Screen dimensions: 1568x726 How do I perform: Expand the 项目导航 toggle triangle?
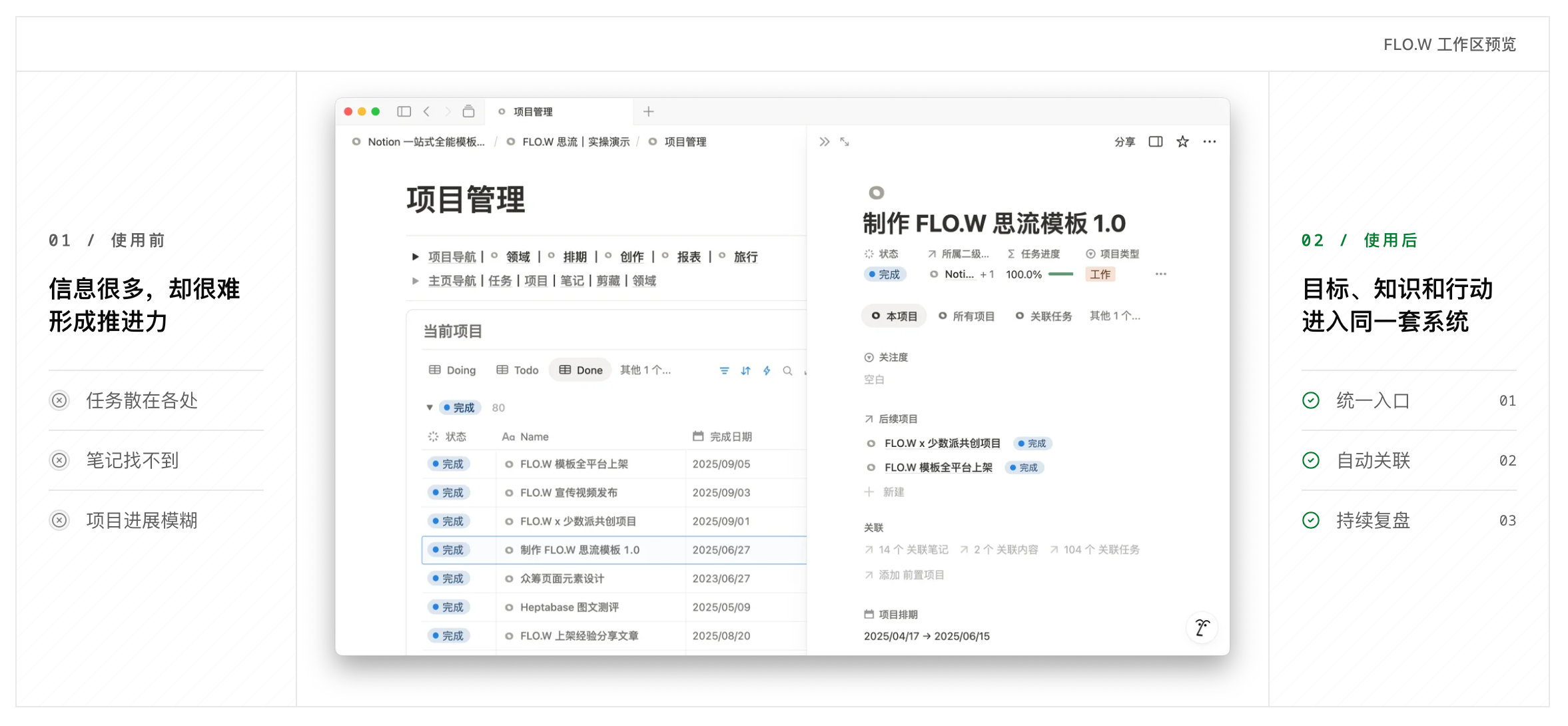click(x=415, y=256)
